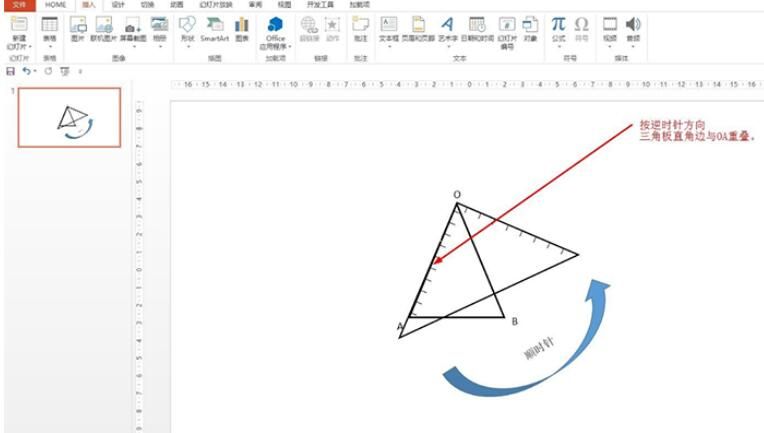Click the Photo Album (相册) icon
The width and height of the screenshot is (764, 433).
159,24
